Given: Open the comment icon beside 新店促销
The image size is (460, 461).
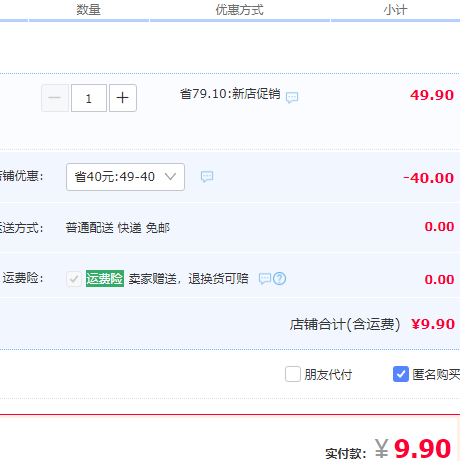Looking at the screenshot, I should click(x=292, y=97).
